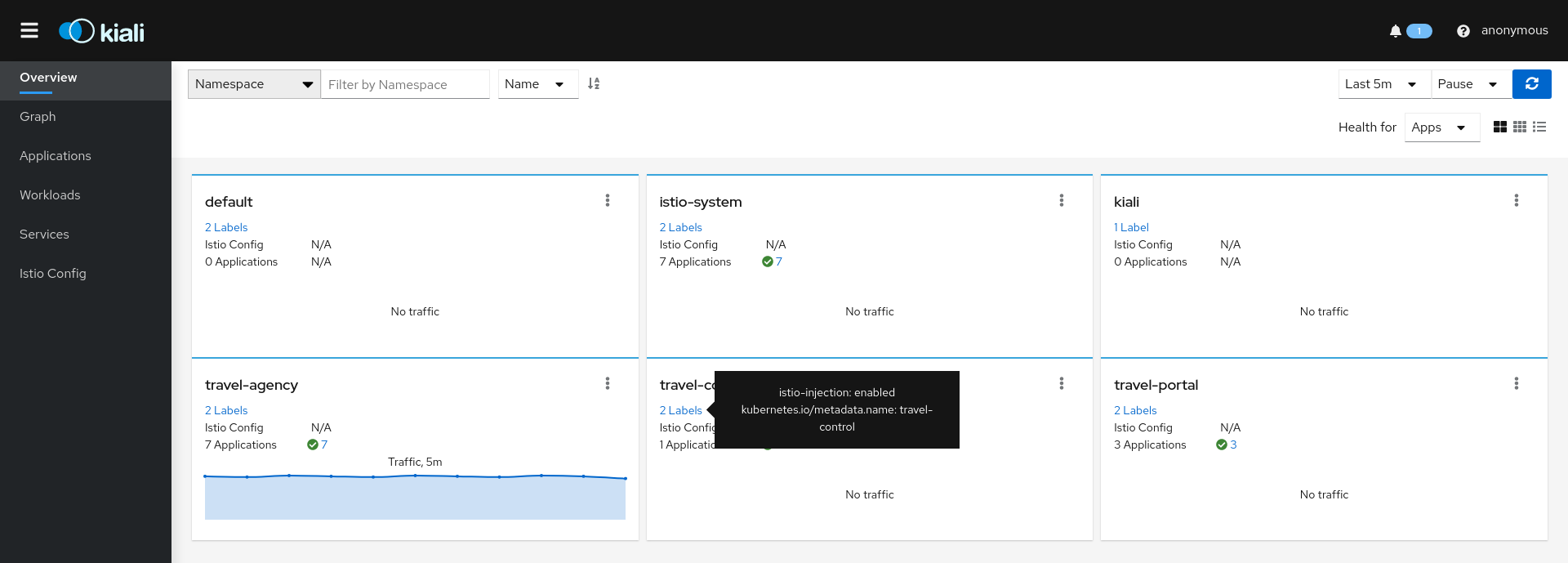The height and width of the screenshot is (563, 1568).
Task: Open the Name sort field dropdown
Action: click(537, 83)
